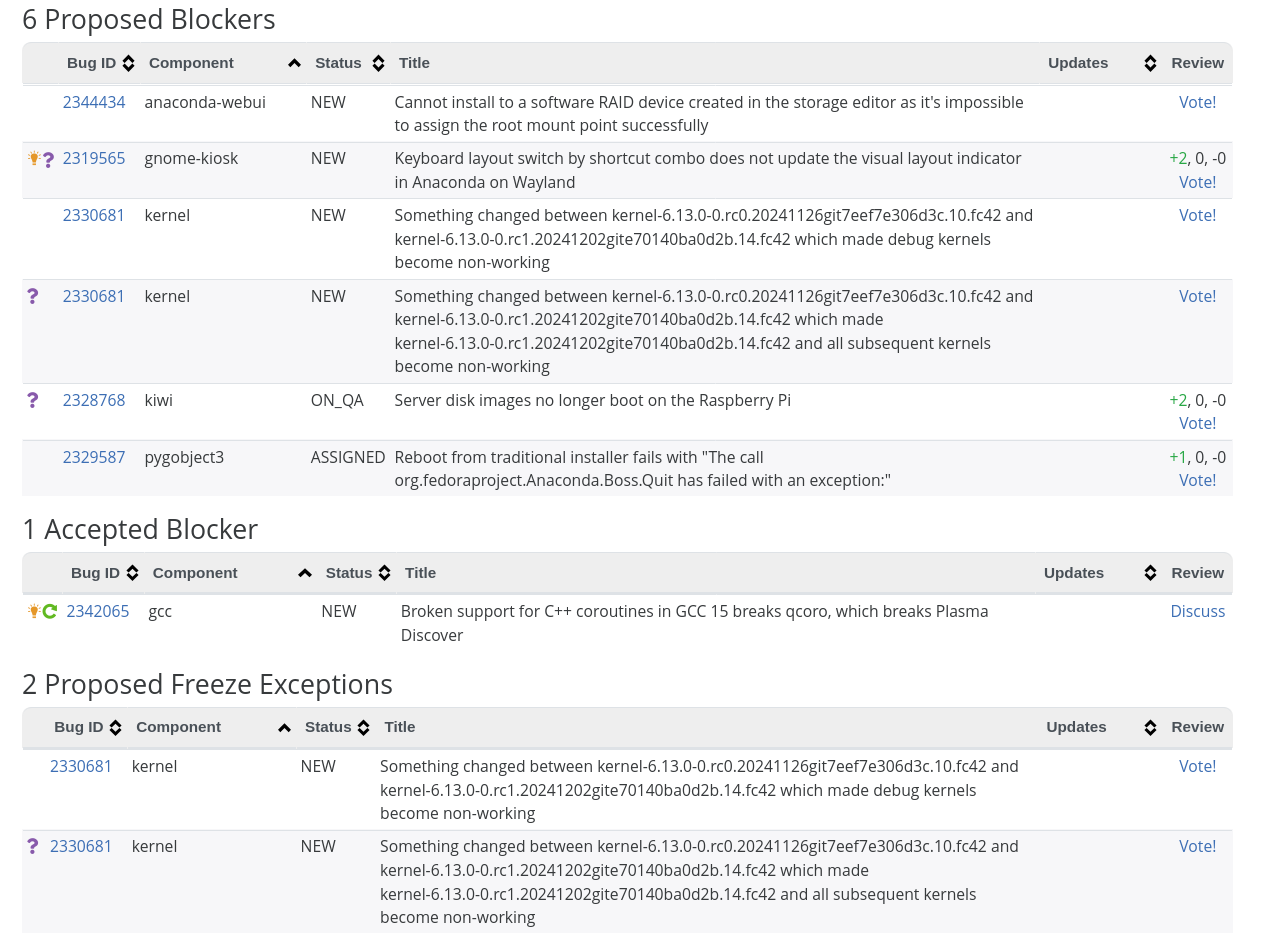Click the purple question mark beside bug 2319565
The width and height of the screenshot is (1272, 950).
[48, 159]
